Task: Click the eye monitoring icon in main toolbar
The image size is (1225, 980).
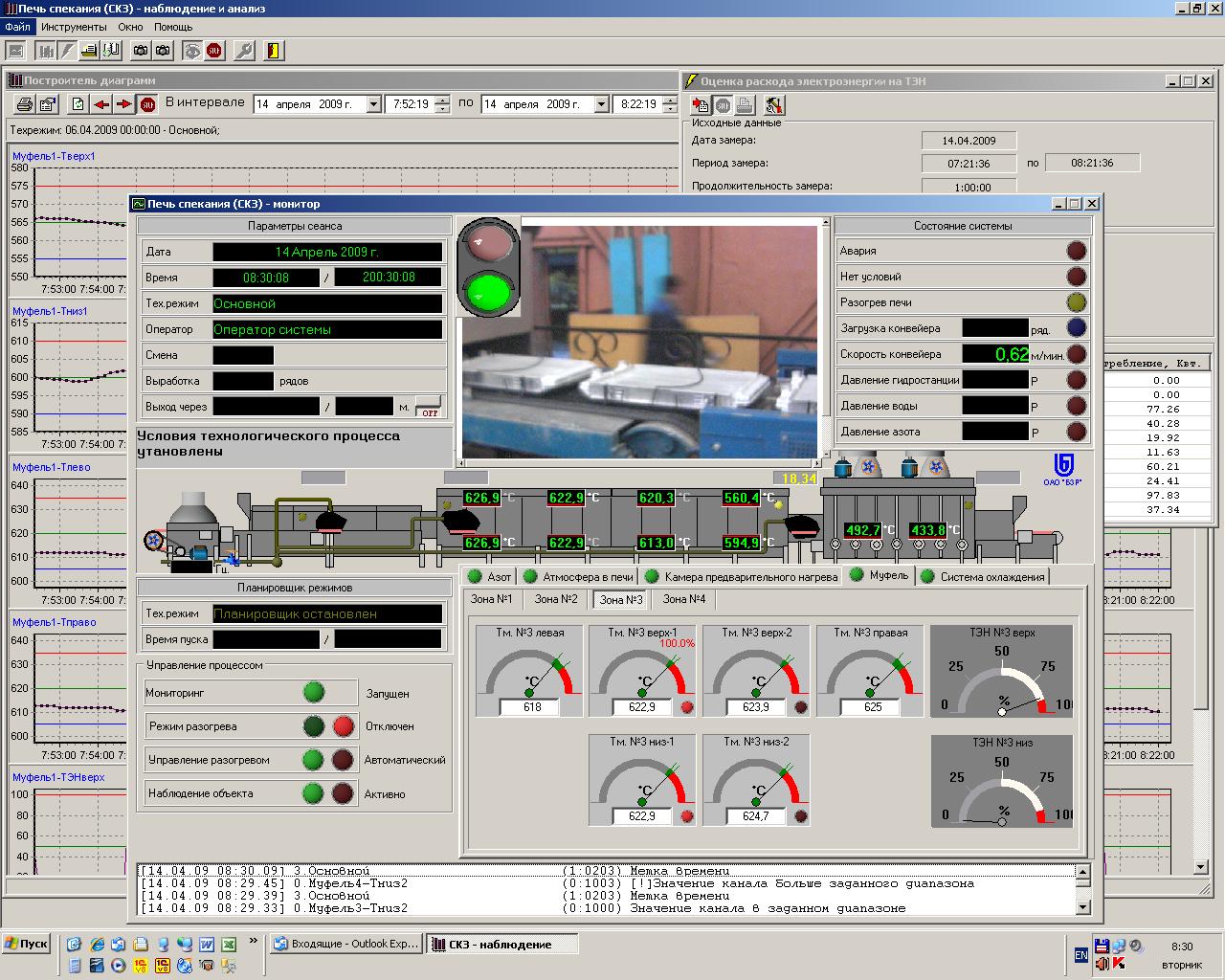Action: (x=192, y=51)
